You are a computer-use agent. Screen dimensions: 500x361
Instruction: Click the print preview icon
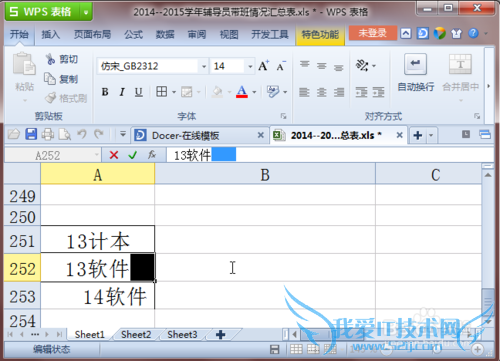(x=65, y=134)
